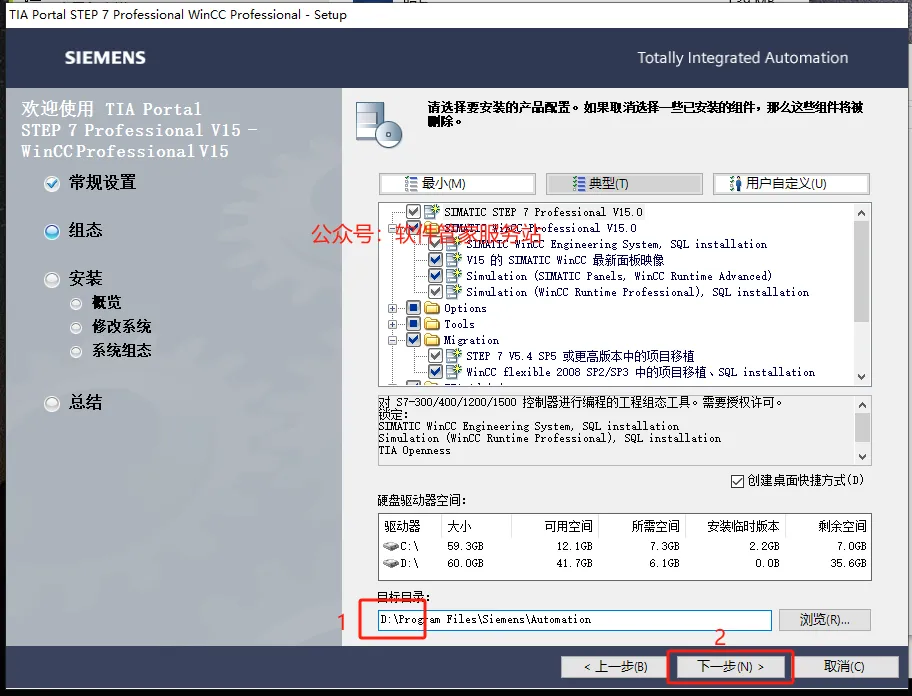The width and height of the screenshot is (912, 696).
Task: Click the Simulation SIMATIC Panels package icon
Action: click(454, 275)
